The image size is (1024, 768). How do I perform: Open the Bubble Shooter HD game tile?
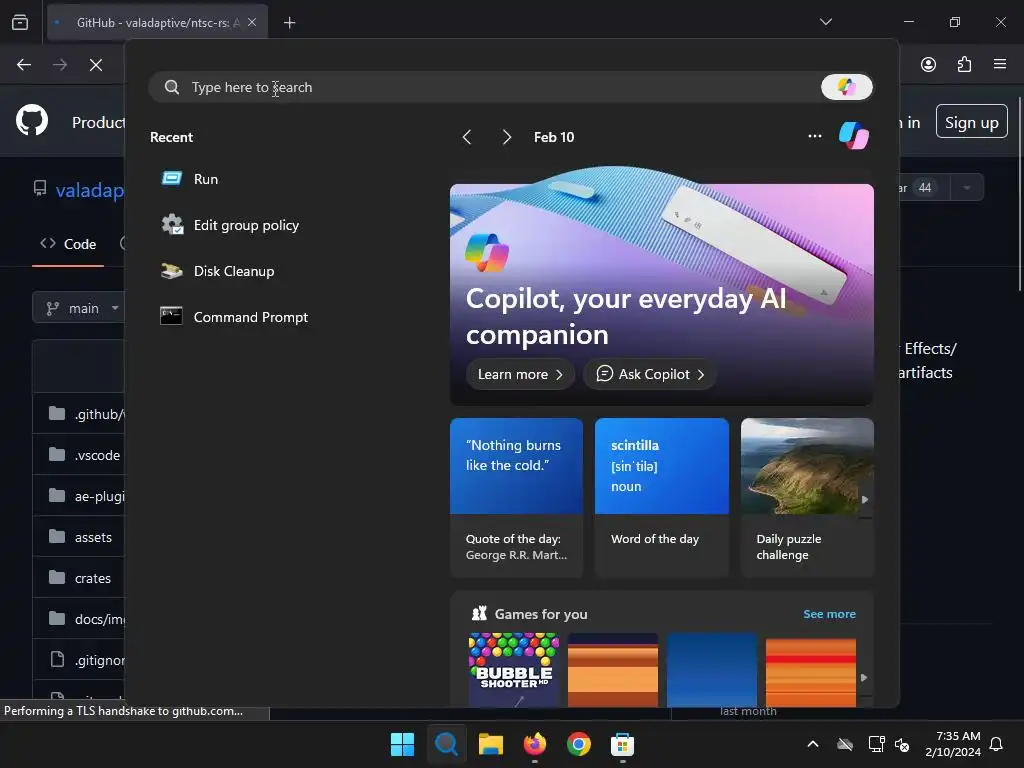(x=514, y=669)
